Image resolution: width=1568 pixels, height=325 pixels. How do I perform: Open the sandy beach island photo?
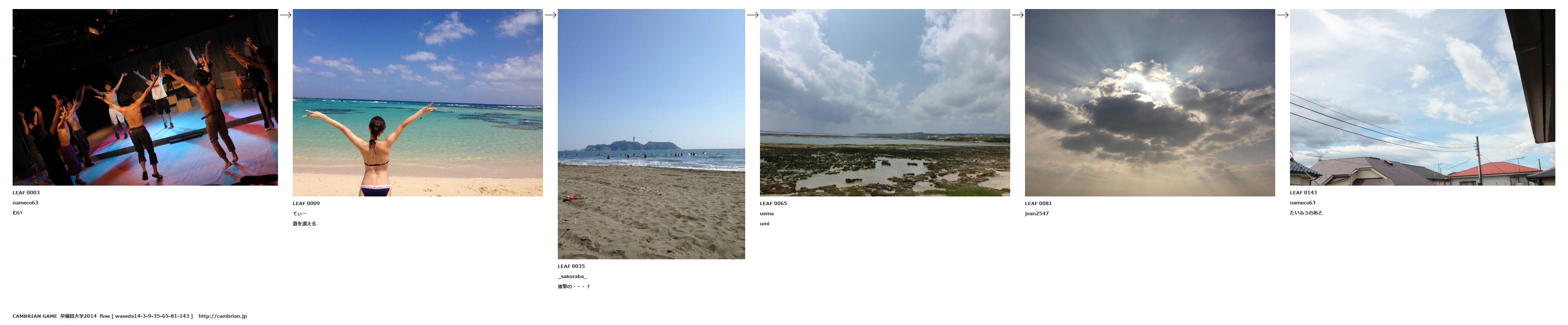coord(651,134)
